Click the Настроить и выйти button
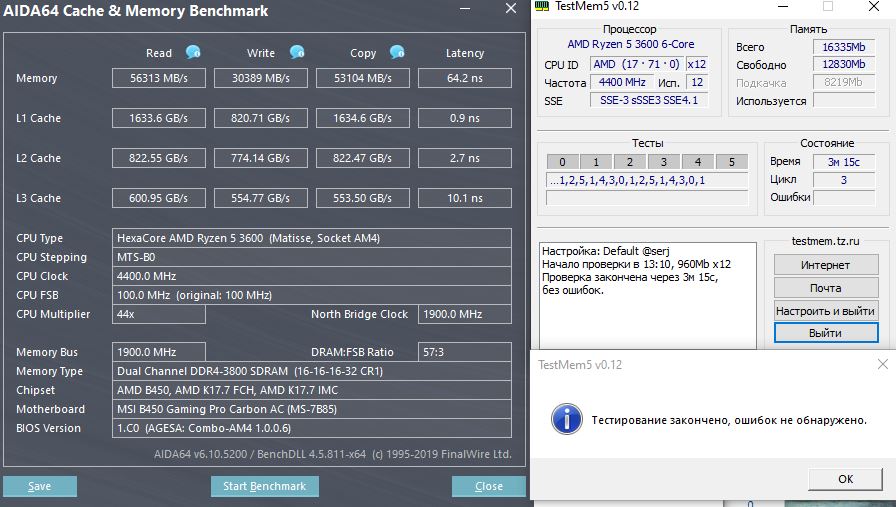 pos(826,311)
